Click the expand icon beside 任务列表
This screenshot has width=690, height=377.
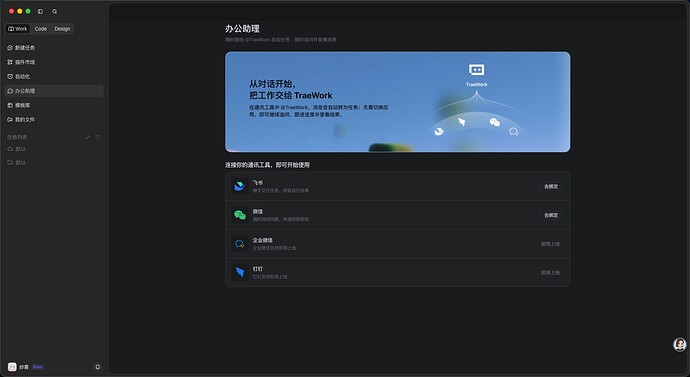click(x=88, y=137)
